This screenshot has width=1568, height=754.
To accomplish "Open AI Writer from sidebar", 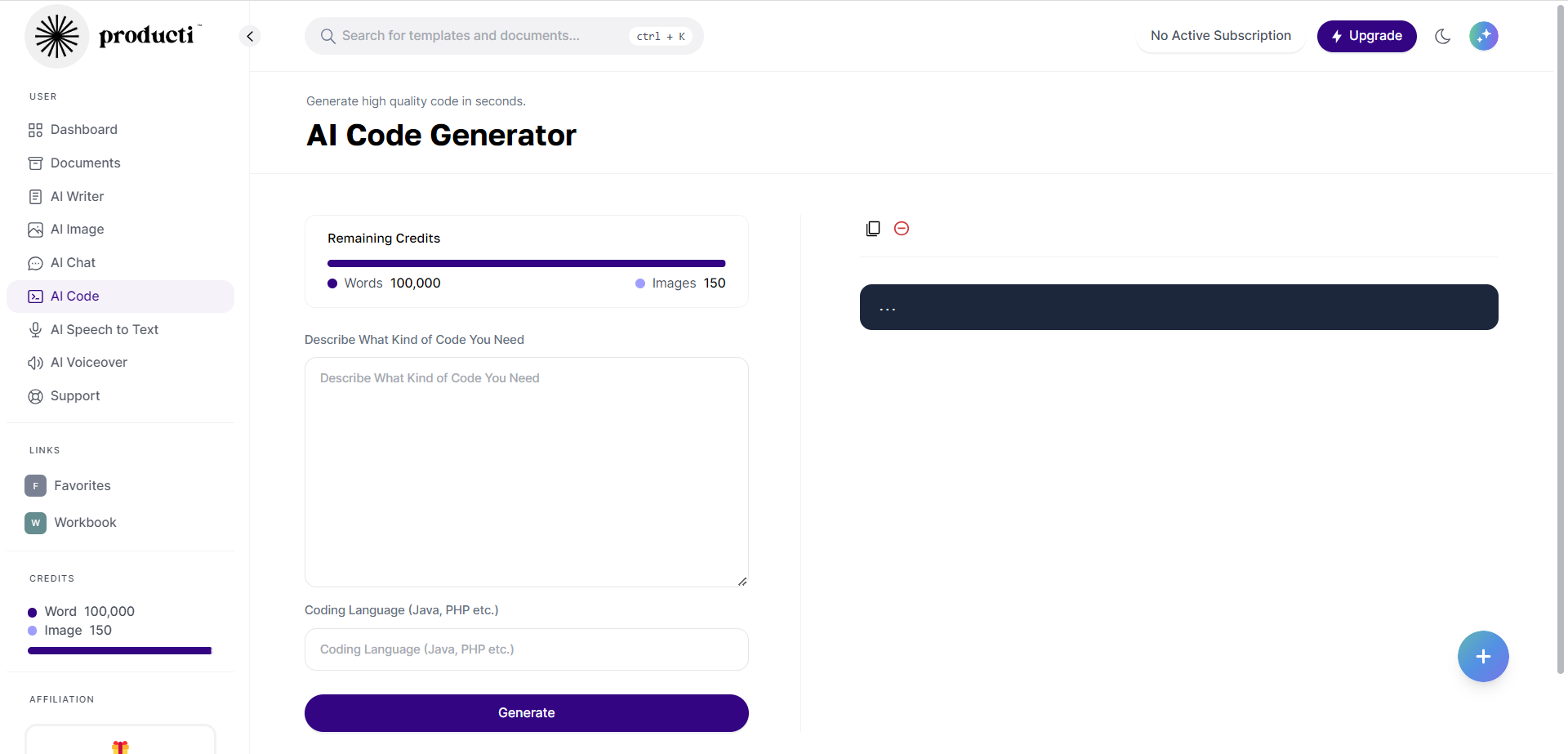I will coord(77,197).
